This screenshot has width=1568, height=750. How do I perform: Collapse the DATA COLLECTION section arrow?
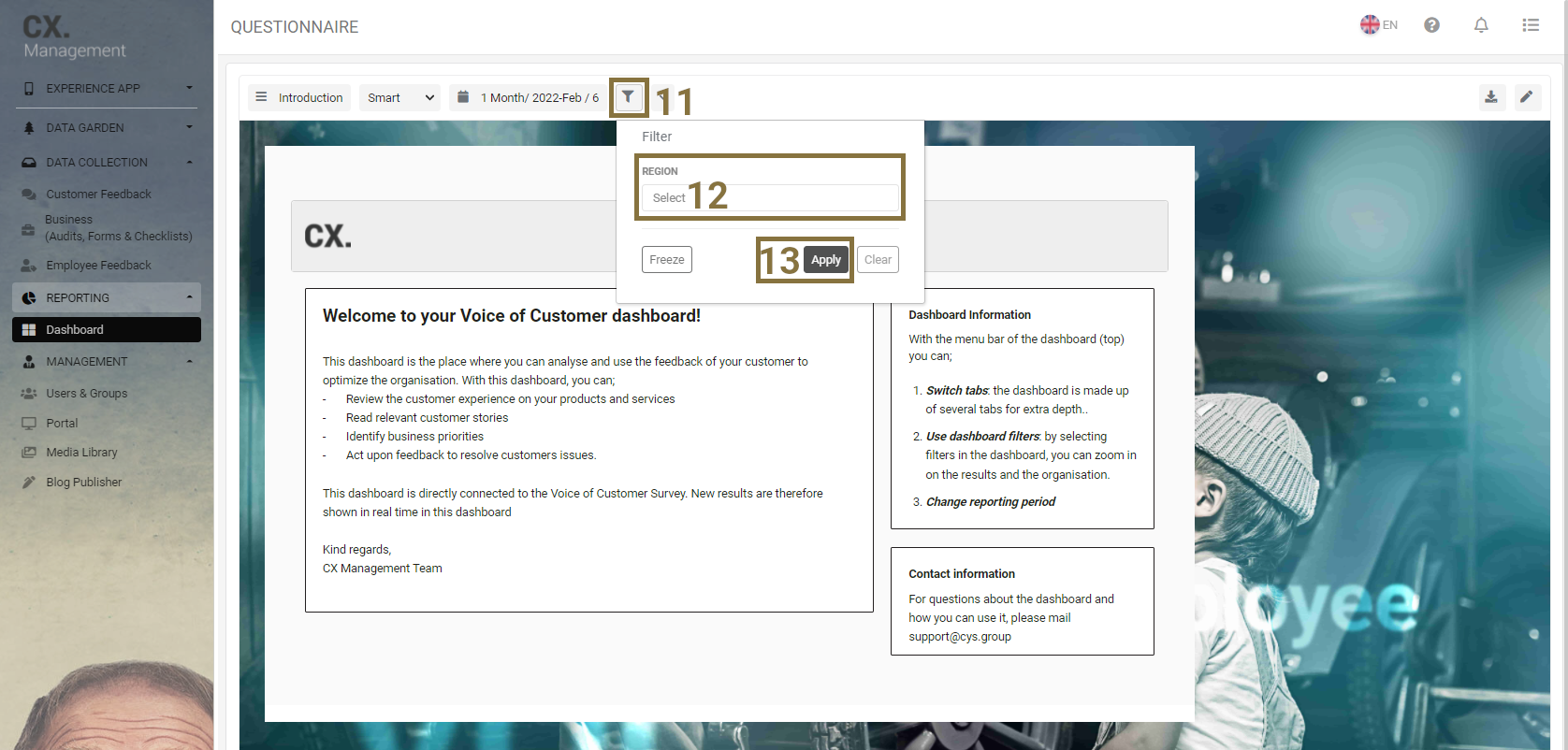tap(189, 162)
